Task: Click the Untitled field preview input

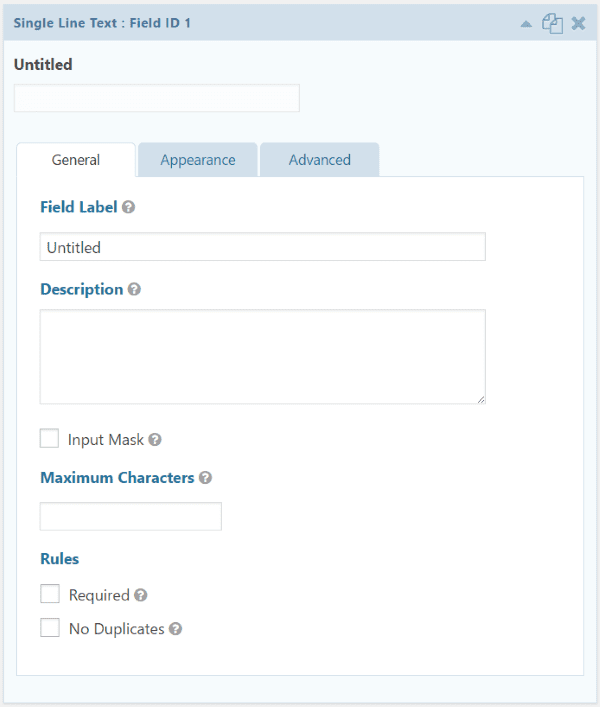Action: click(x=156, y=98)
